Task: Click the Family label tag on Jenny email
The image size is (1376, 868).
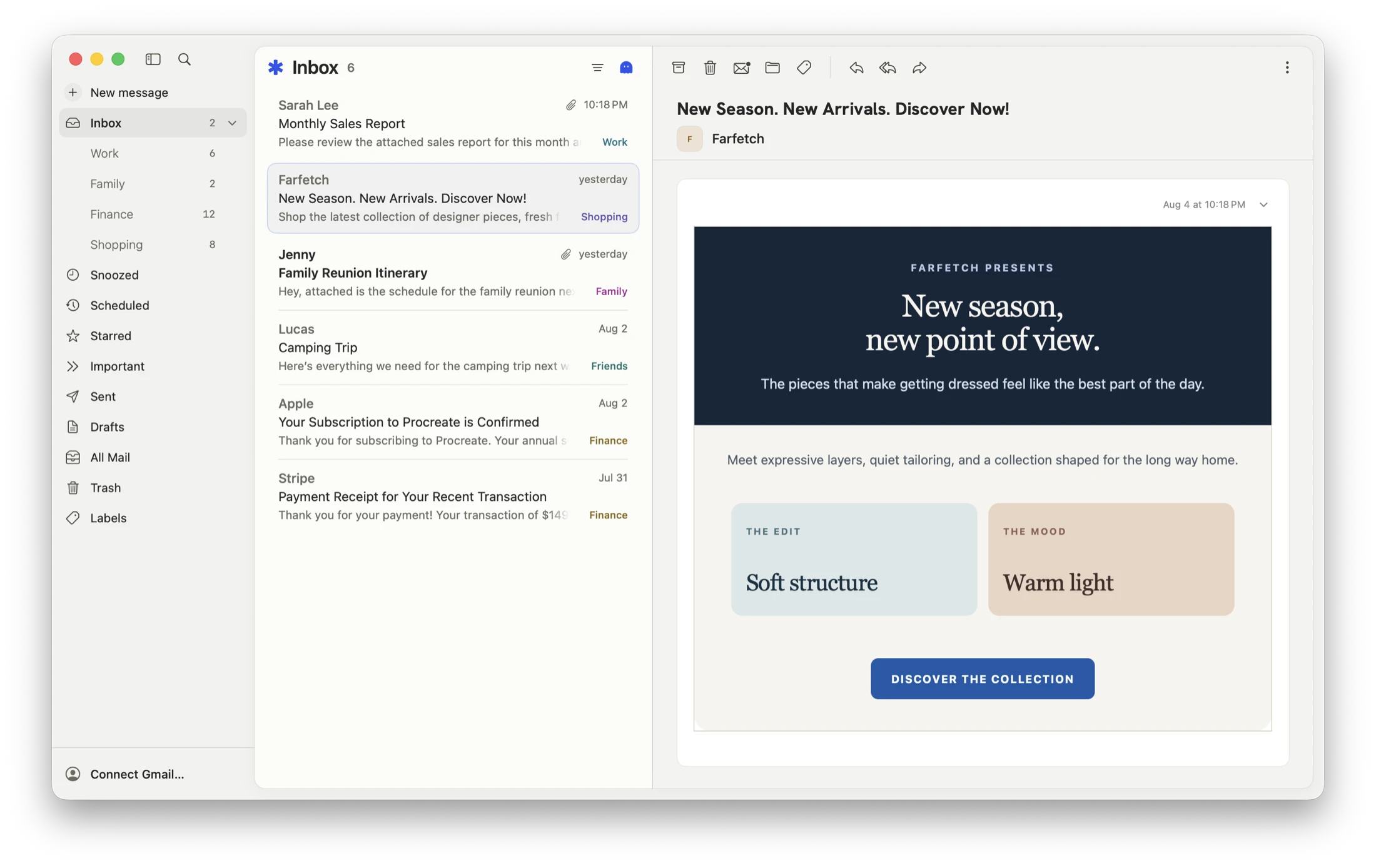Action: (x=611, y=291)
